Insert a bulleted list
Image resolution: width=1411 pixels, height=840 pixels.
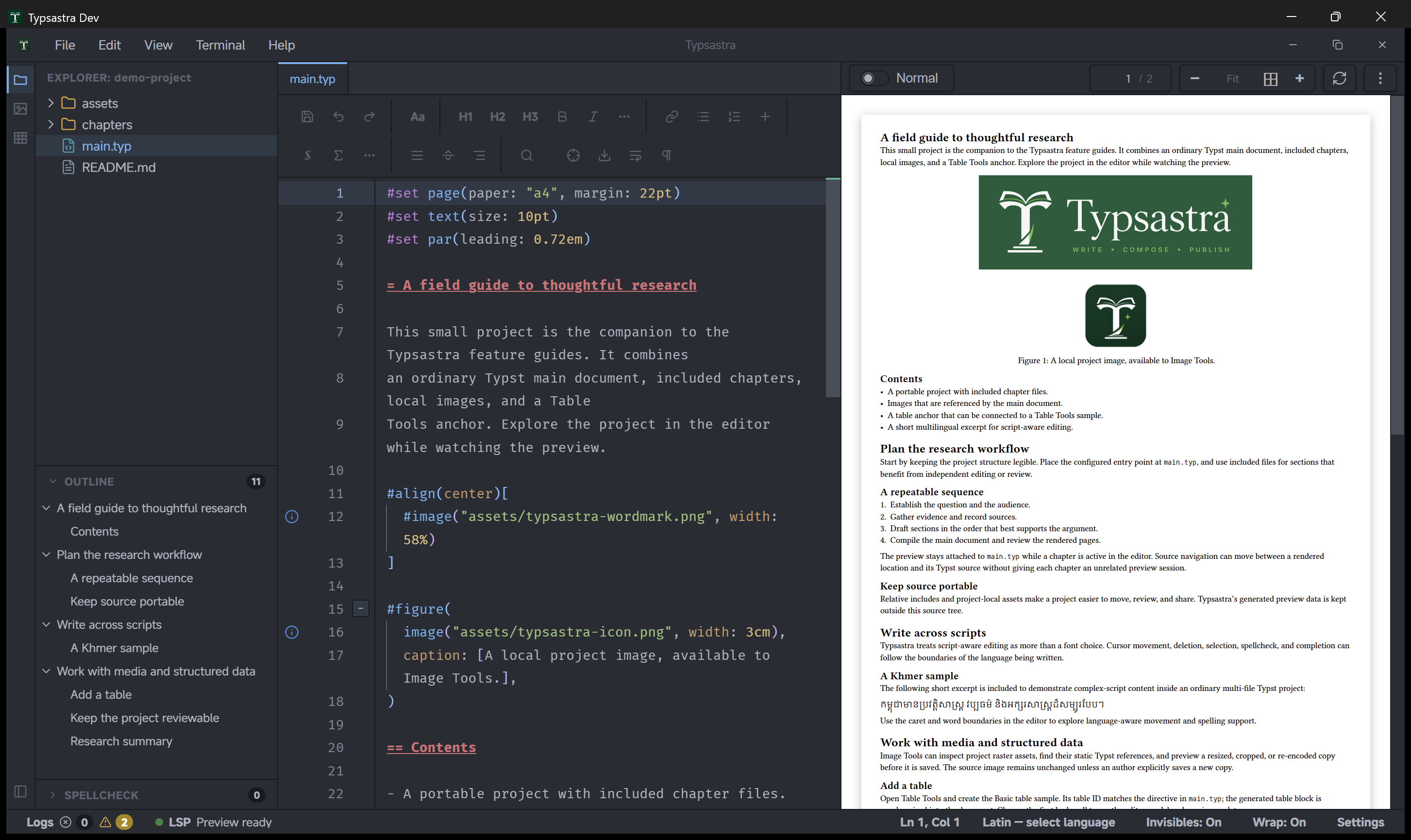tap(703, 117)
